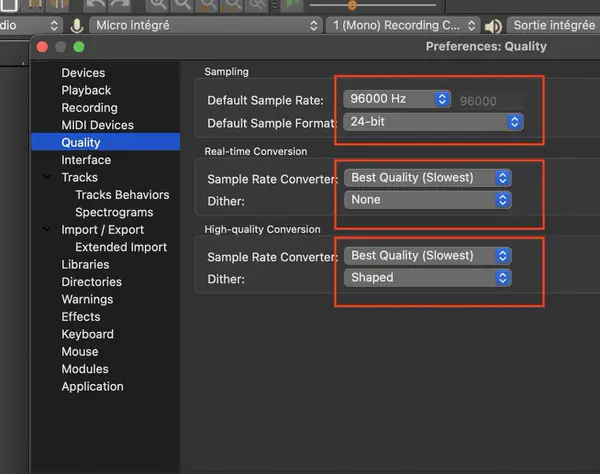Select Playback in the preferences sidebar
The image size is (600, 474).
[86, 90]
